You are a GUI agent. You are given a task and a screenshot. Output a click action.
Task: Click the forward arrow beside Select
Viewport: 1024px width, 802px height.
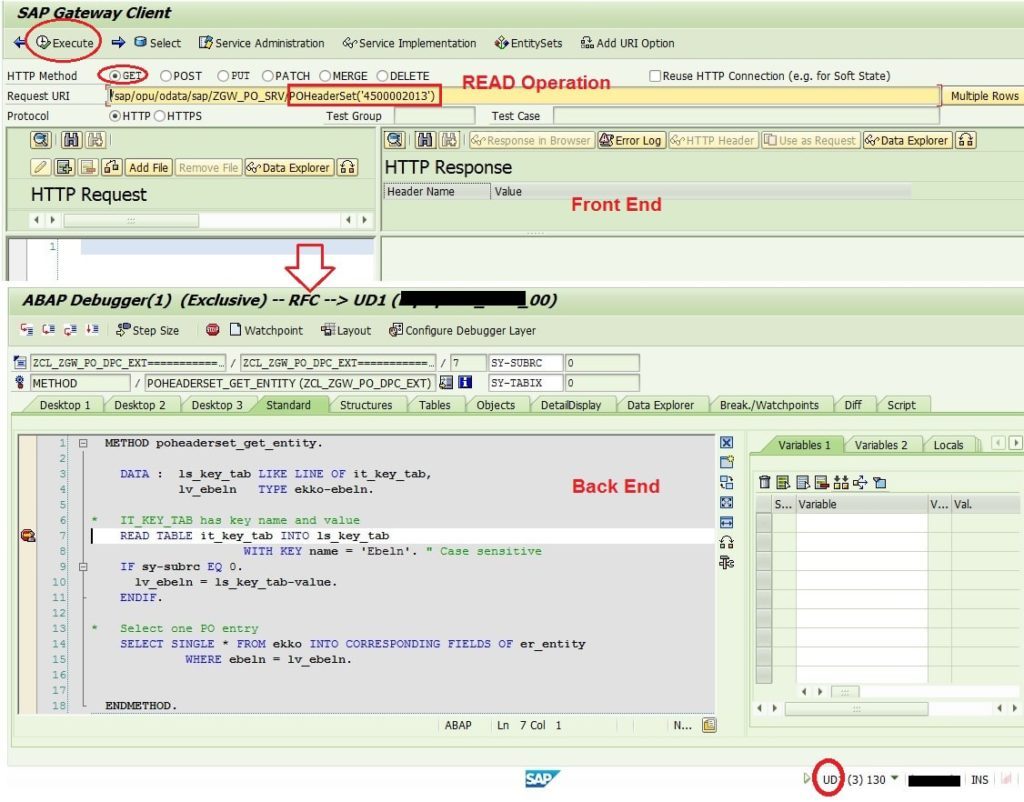[118, 43]
